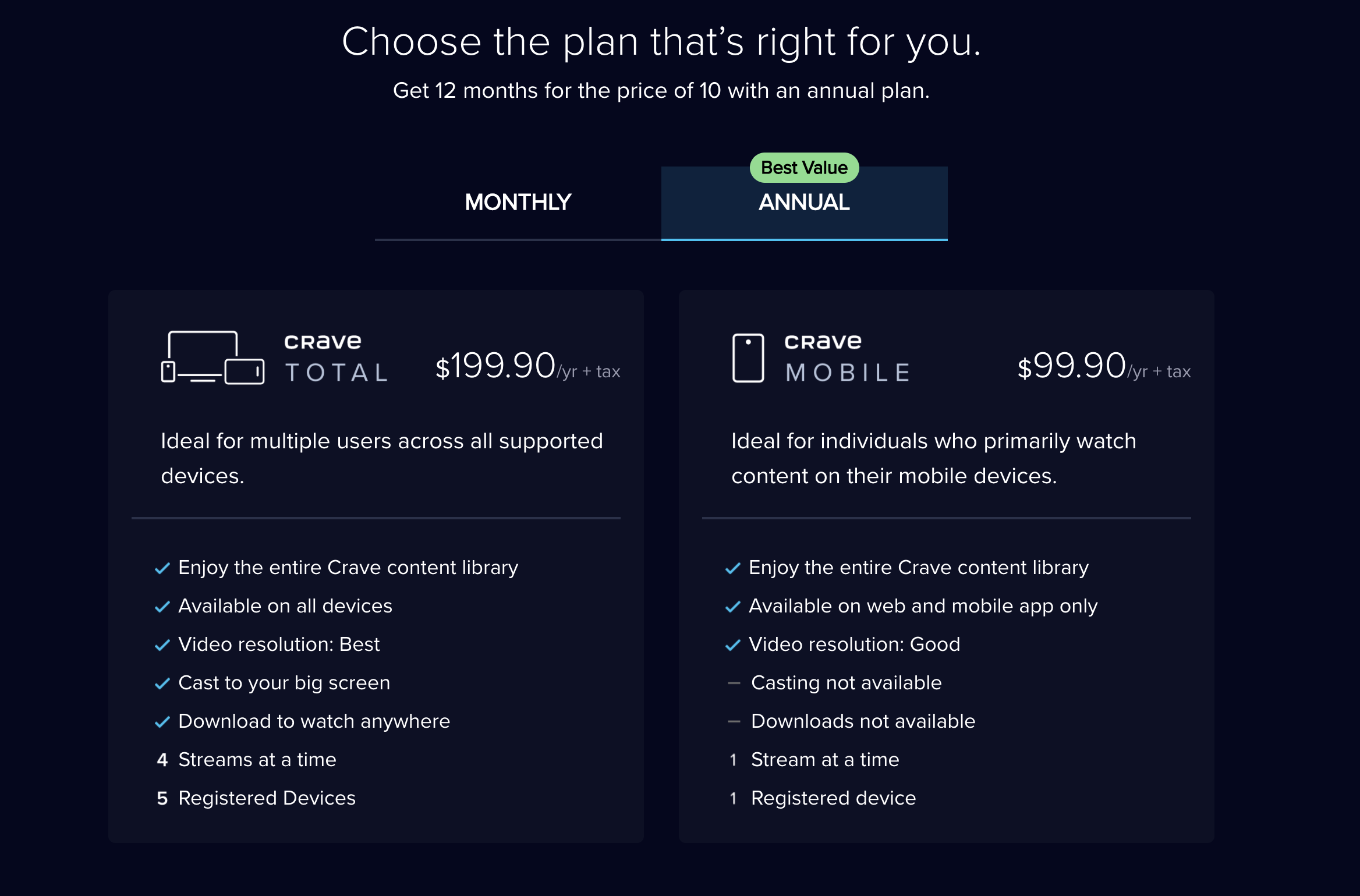Click the Crave Total logo
This screenshot has width=1360, height=896.
[337, 358]
